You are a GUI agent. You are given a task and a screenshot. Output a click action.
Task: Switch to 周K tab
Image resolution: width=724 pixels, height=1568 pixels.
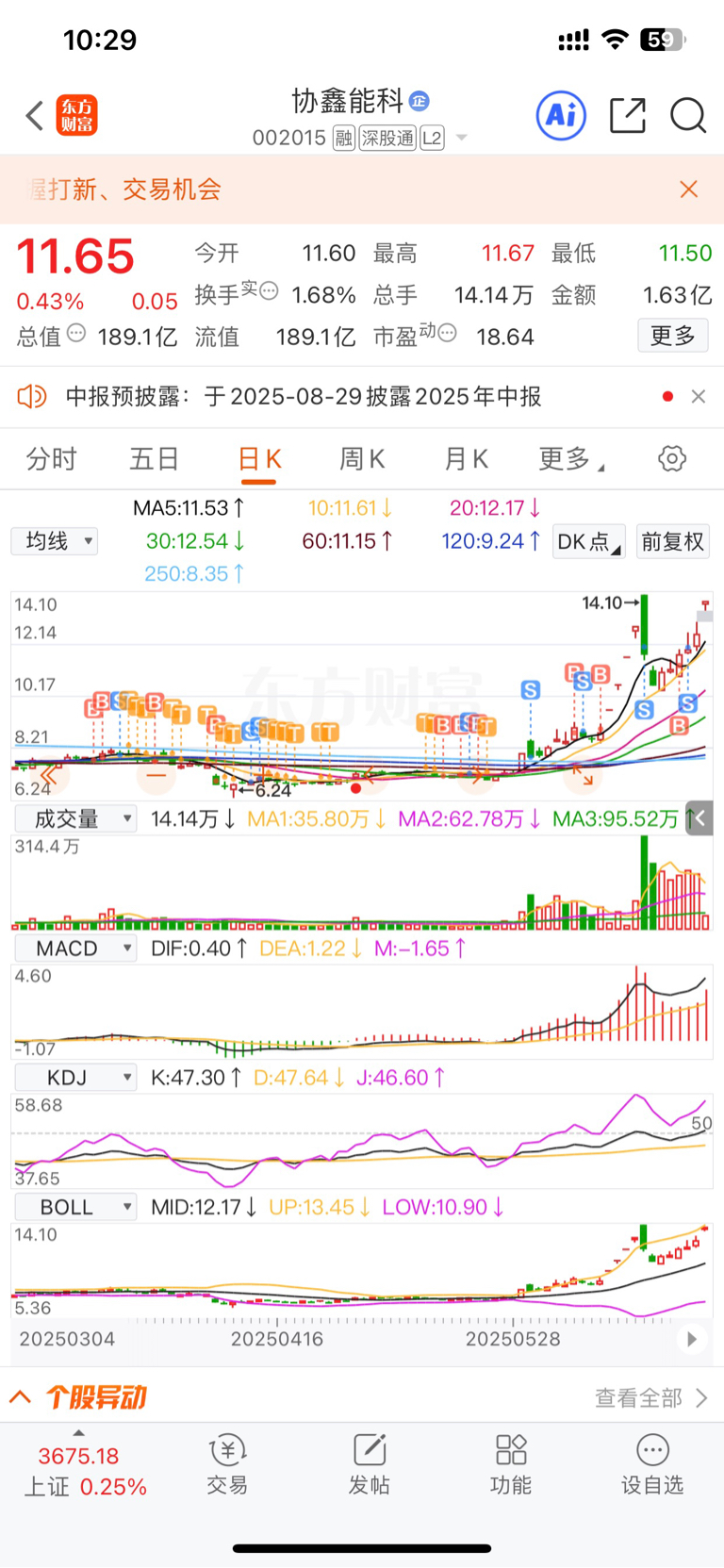point(362,459)
